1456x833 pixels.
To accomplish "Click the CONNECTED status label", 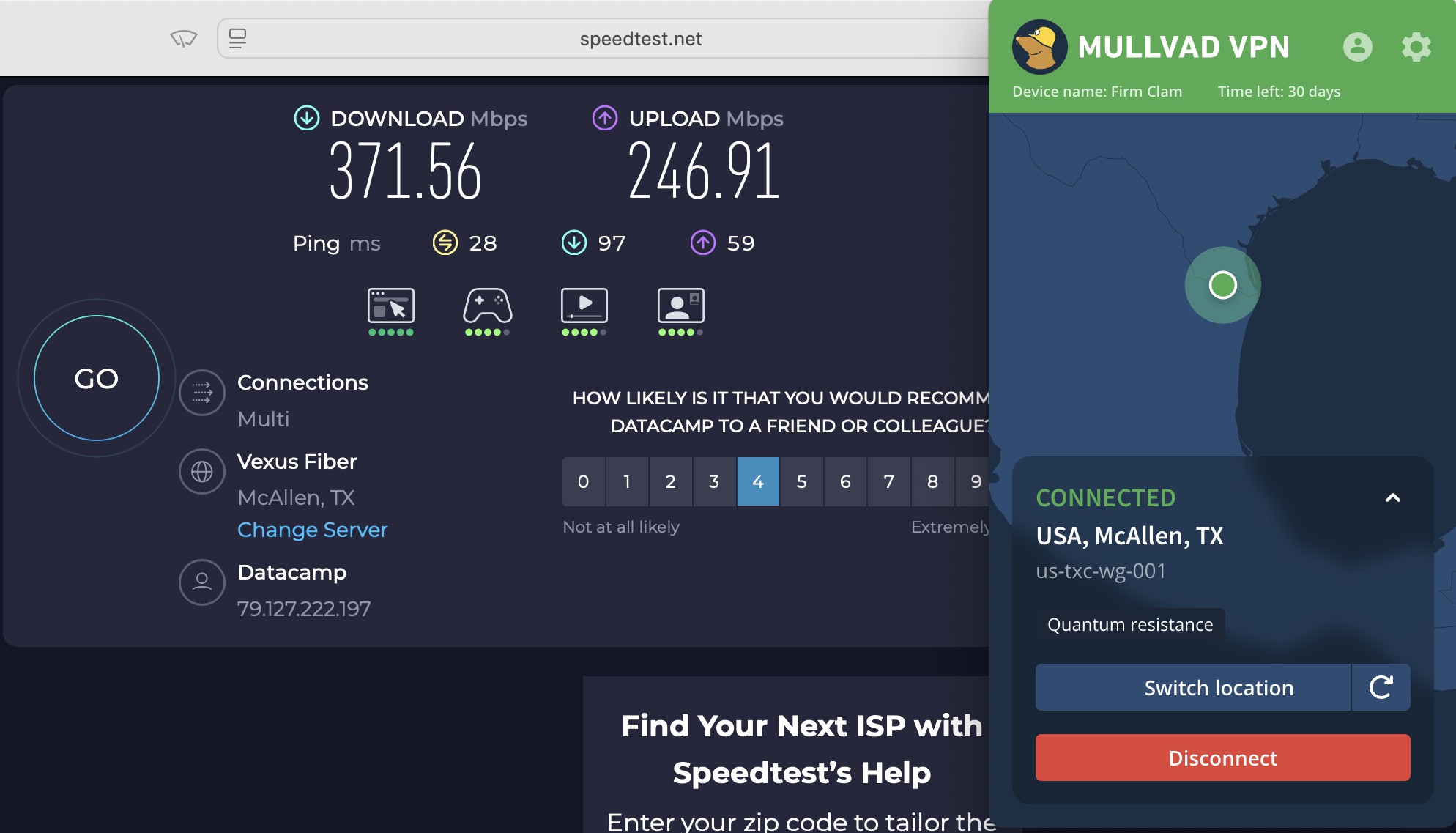I will click(1105, 498).
